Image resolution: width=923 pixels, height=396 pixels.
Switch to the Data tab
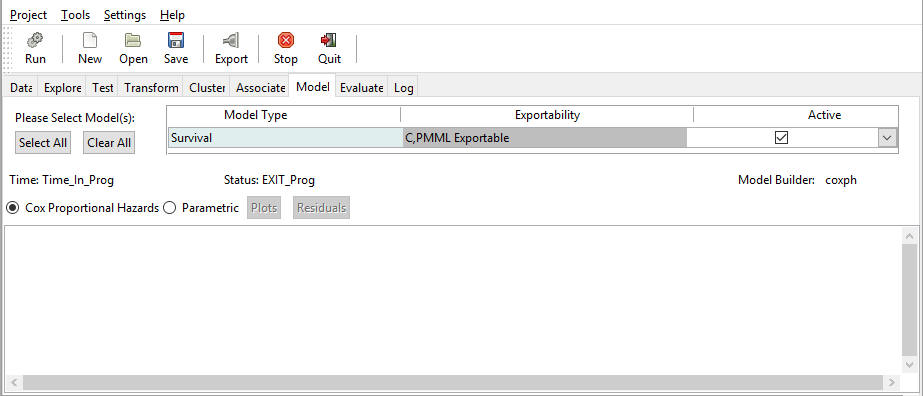(21, 88)
